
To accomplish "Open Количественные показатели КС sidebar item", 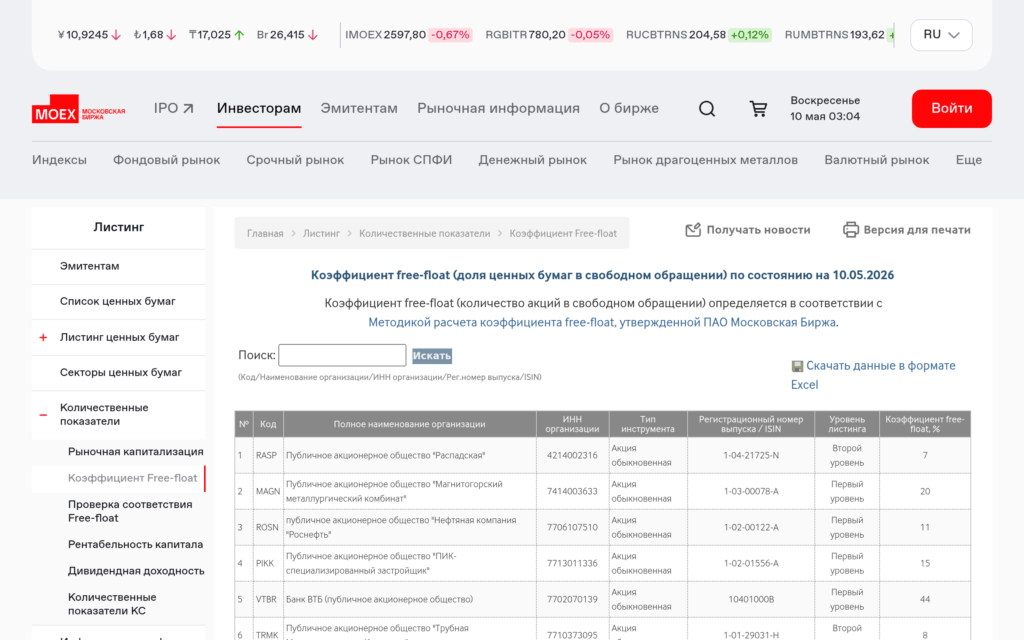I will point(112,604).
